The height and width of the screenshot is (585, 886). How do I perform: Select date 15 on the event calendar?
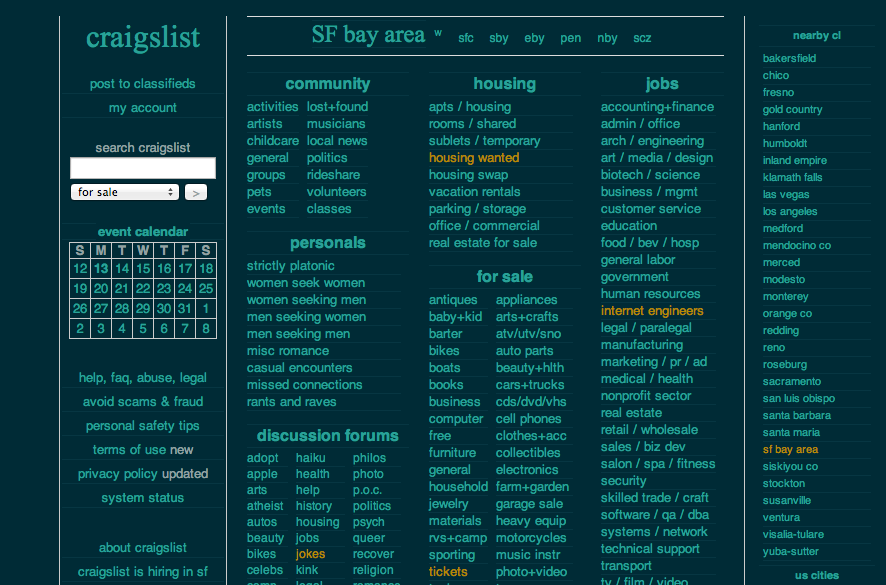point(141,268)
